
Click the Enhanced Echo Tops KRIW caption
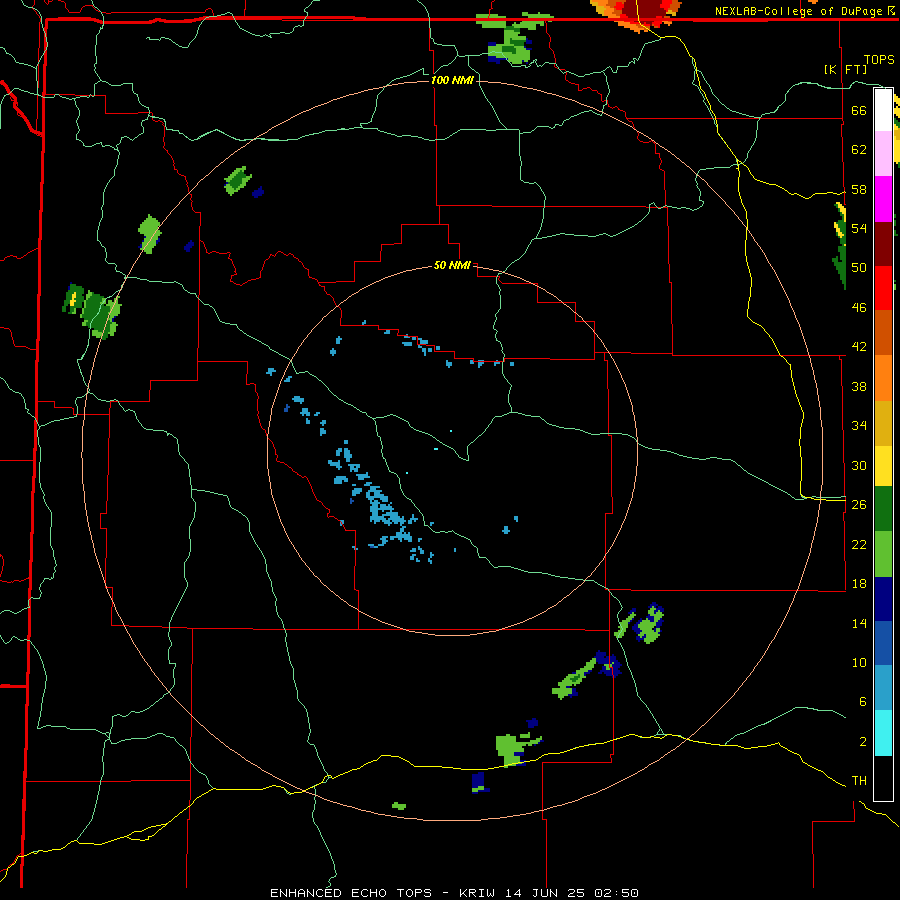point(454,893)
